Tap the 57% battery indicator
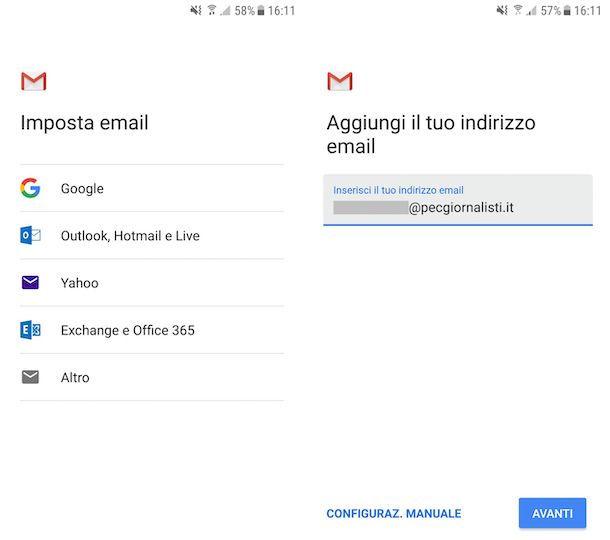Image resolution: width=610 pixels, height=540 pixels. pyautogui.click(x=556, y=11)
